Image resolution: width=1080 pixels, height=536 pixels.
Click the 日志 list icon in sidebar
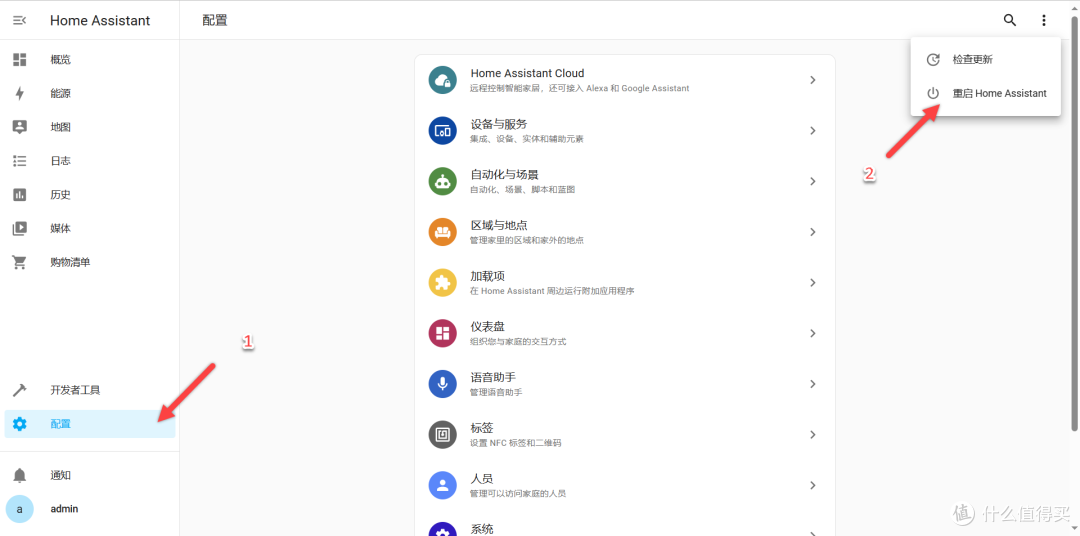19,161
